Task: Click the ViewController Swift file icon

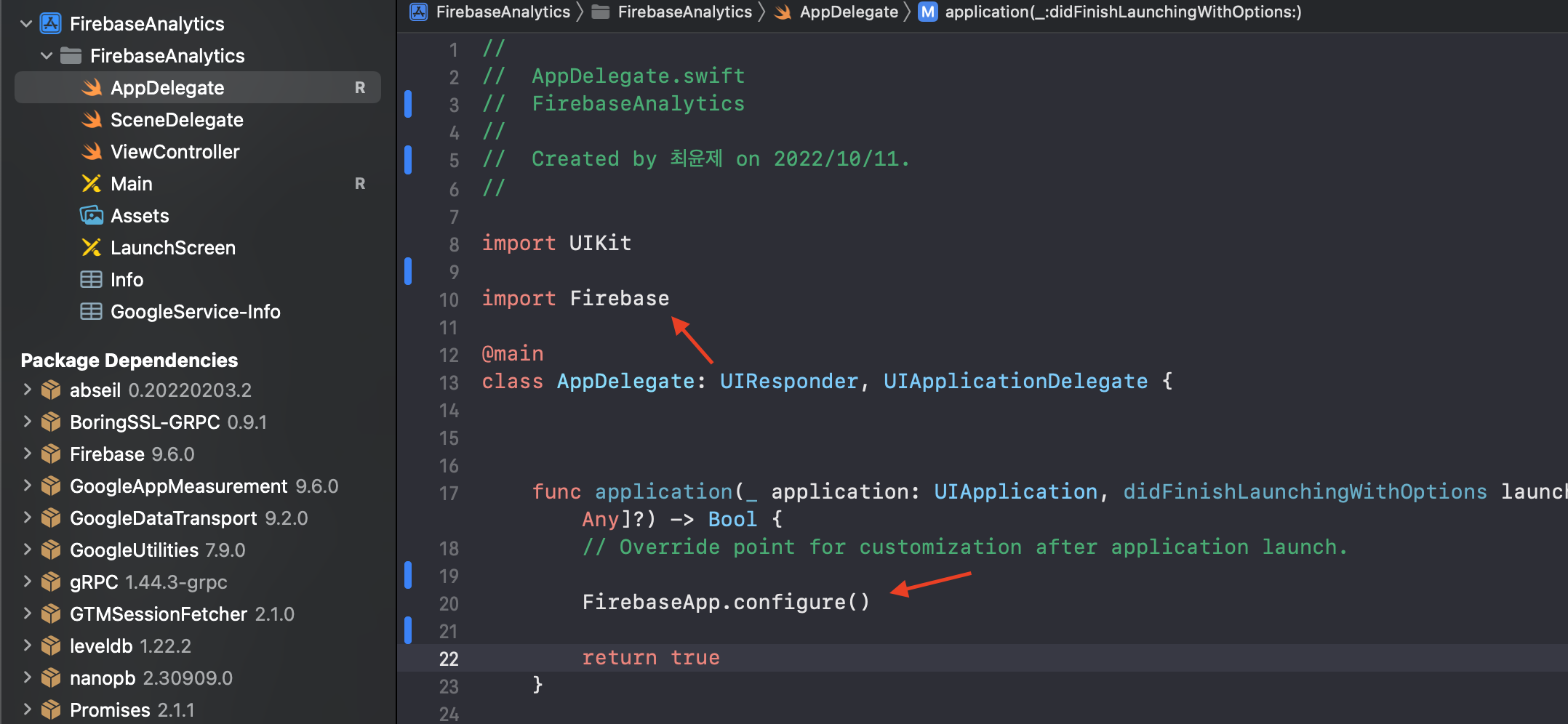Action: (x=91, y=152)
